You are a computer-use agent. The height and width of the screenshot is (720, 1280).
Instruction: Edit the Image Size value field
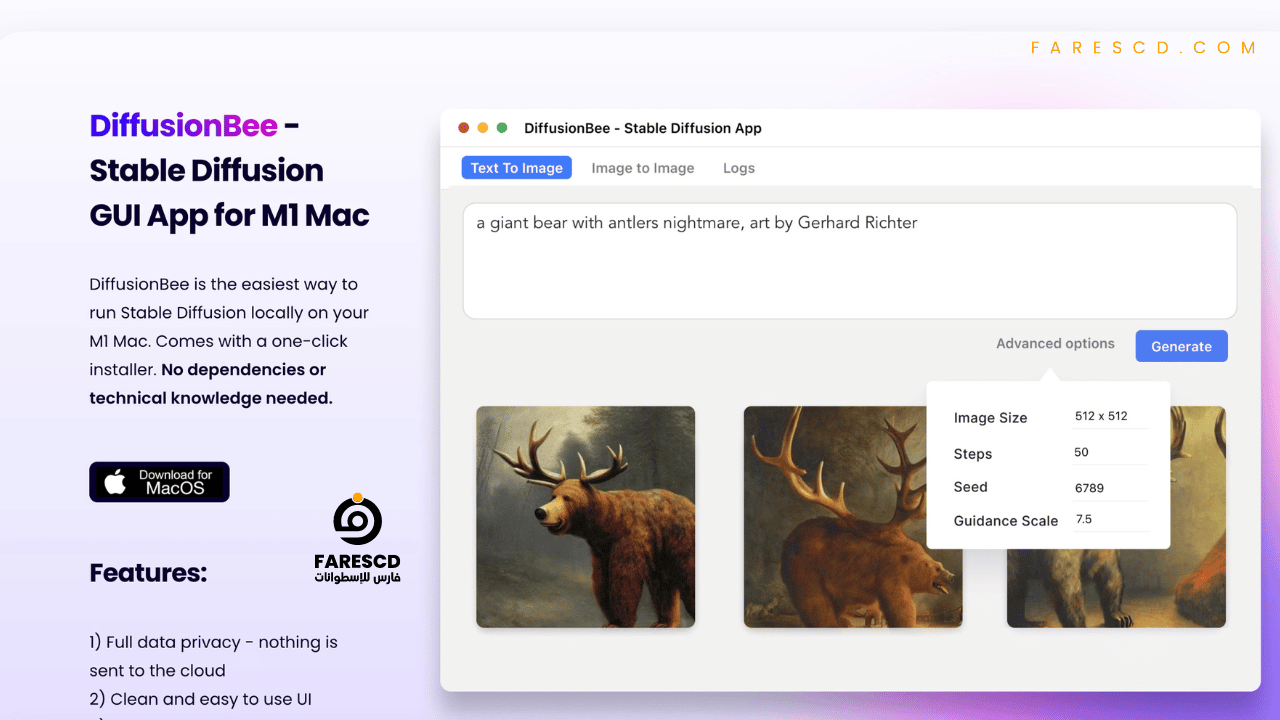click(x=1110, y=417)
